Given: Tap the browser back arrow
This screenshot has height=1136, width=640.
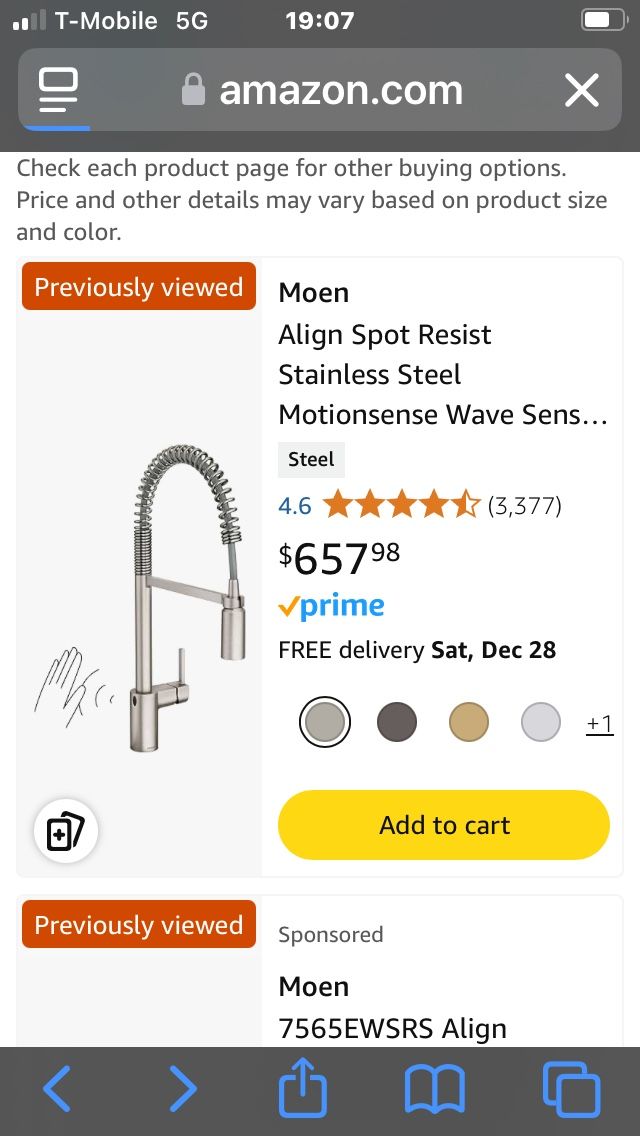Looking at the screenshot, I should 57,1089.
